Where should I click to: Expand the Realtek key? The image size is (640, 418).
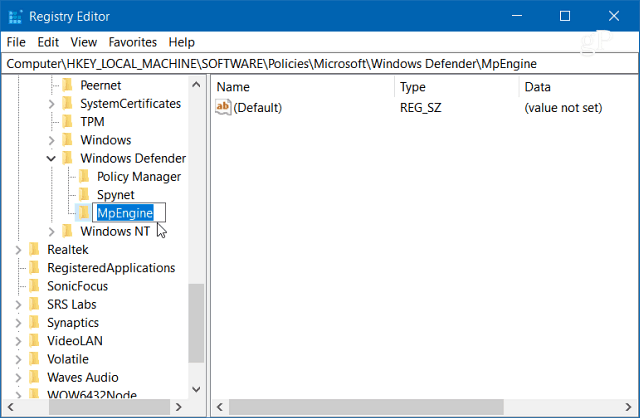click(x=18, y=250)
